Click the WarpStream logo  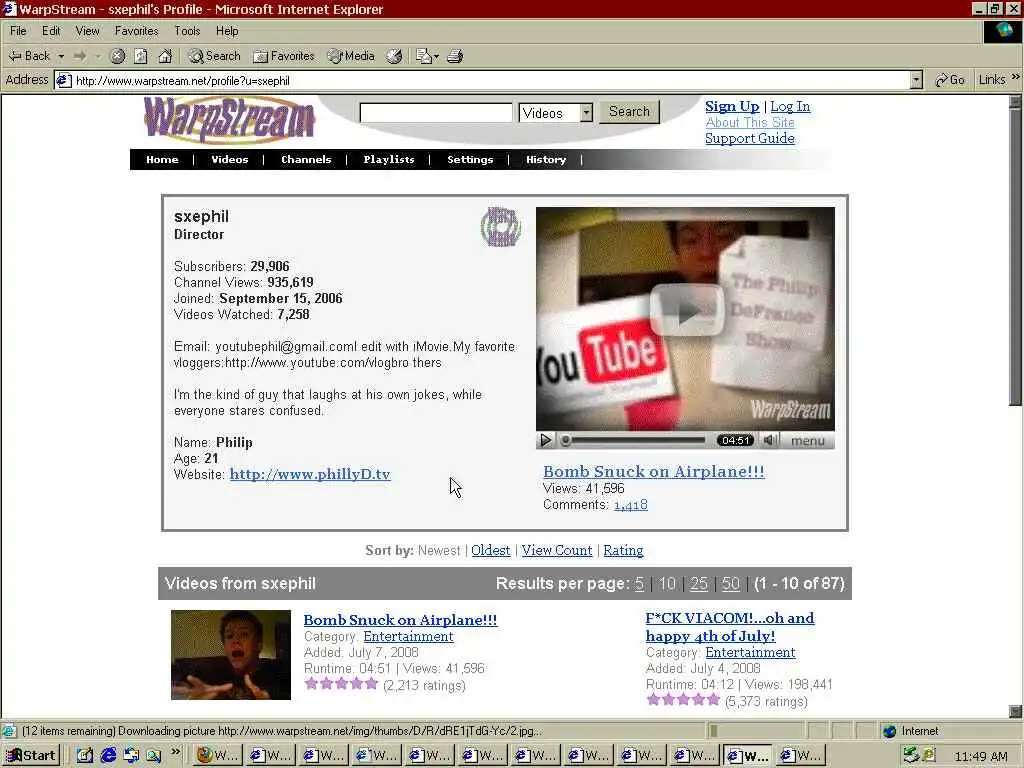pos(229,120)
